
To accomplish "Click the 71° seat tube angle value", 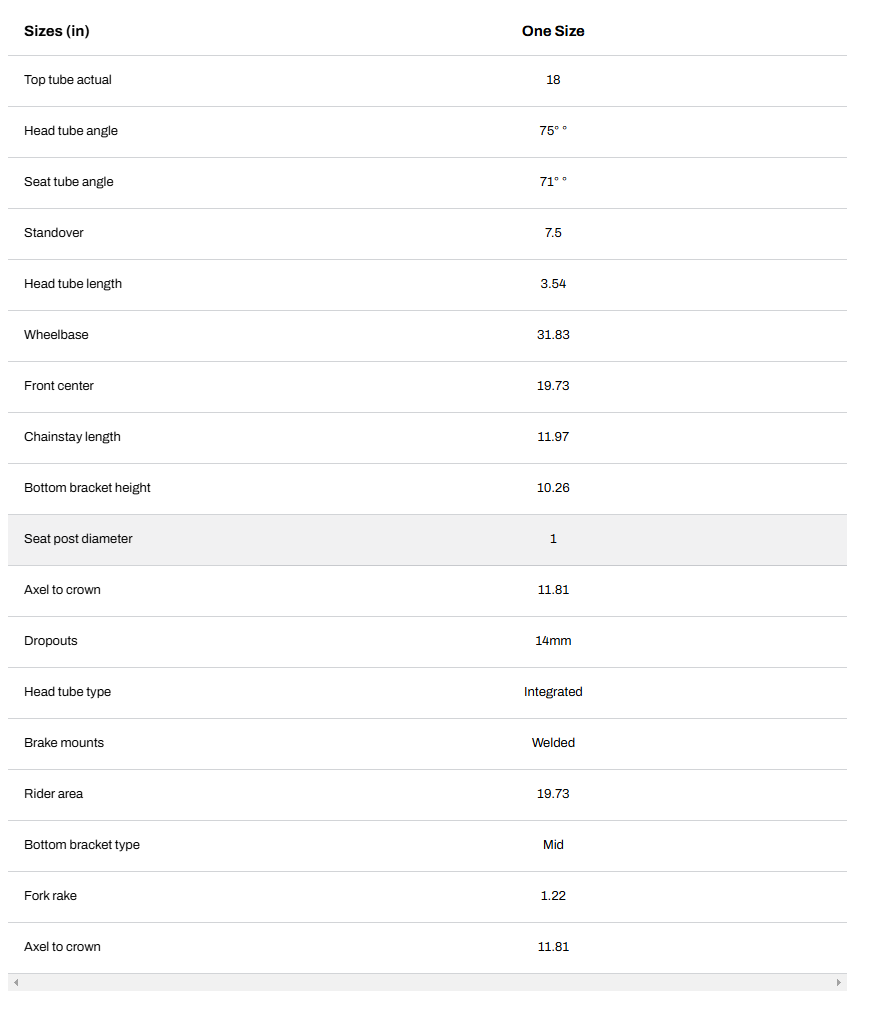I will [x=553, y=182].
